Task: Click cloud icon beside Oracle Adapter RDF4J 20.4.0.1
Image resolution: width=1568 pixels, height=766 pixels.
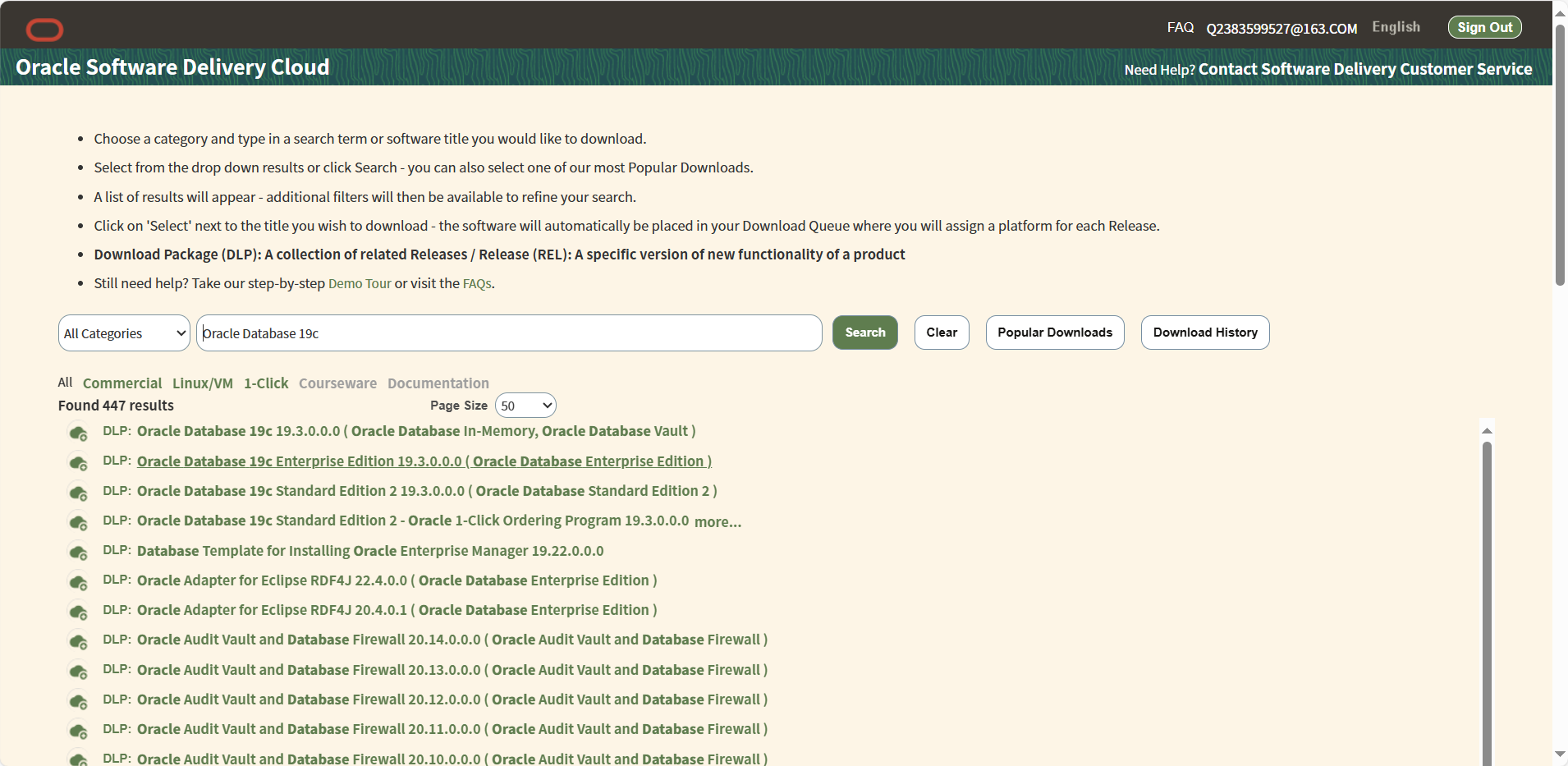Action: click(78, 611)
